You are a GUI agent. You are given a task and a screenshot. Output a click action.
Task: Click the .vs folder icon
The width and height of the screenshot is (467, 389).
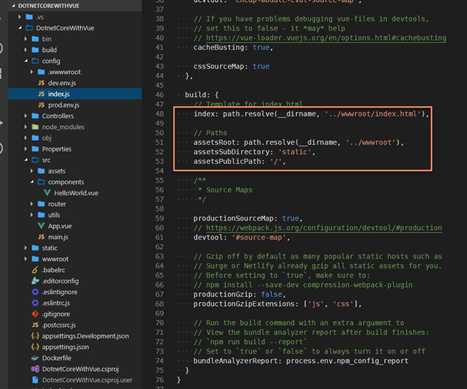(x=29, y=17)
